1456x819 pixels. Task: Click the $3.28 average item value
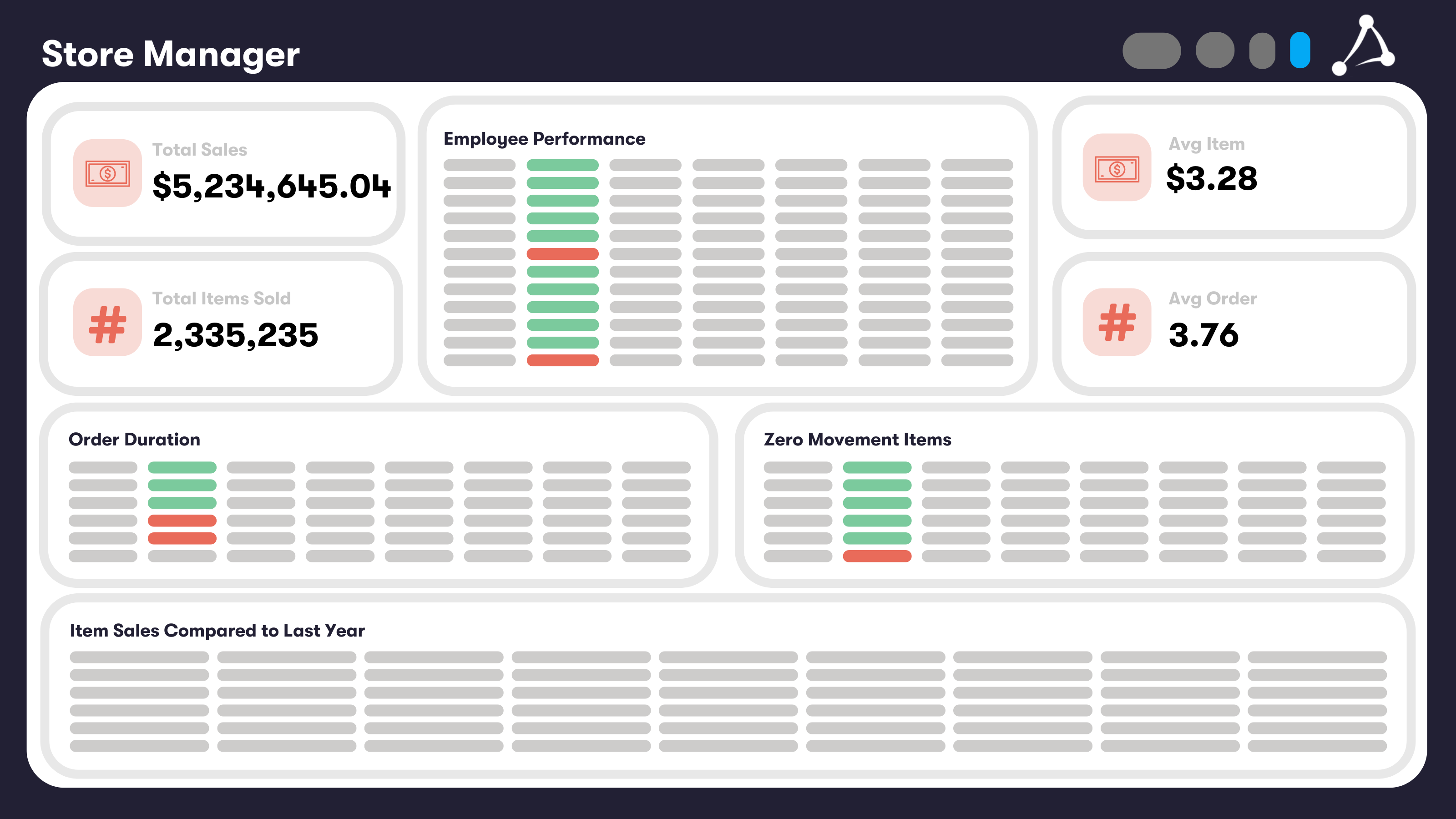[1212, 179]
